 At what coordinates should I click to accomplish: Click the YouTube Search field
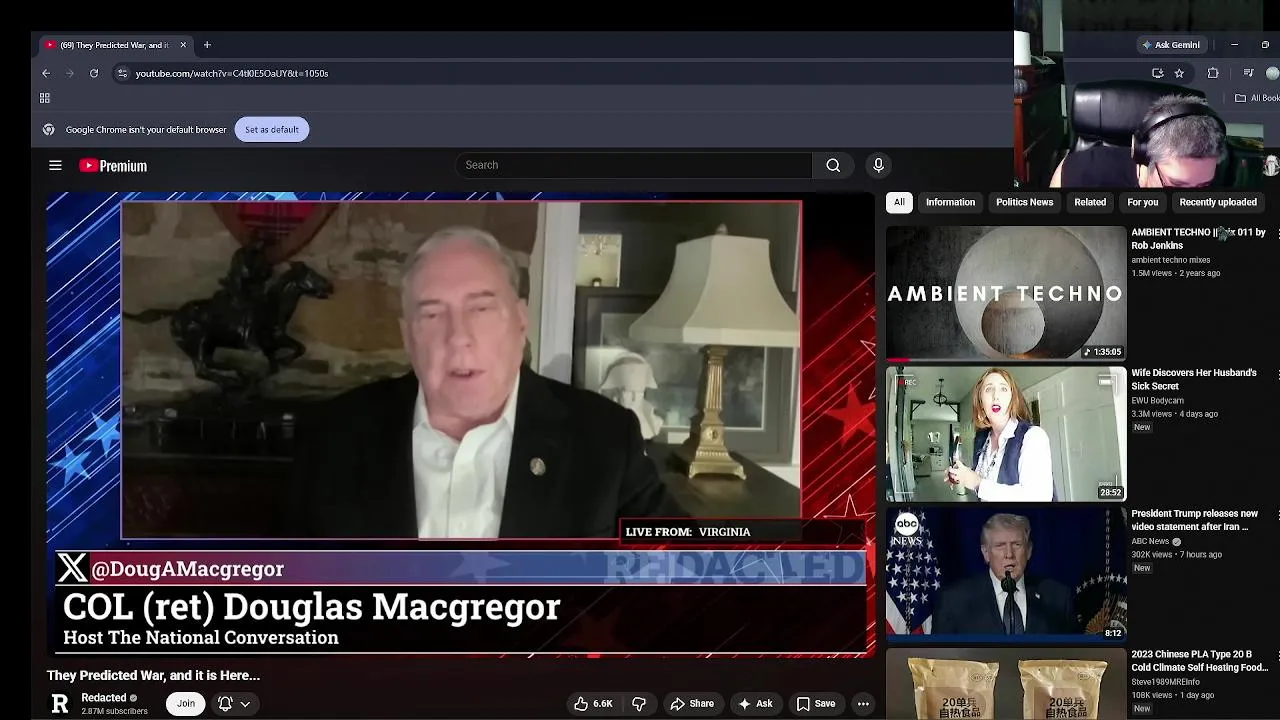[634, 165]
